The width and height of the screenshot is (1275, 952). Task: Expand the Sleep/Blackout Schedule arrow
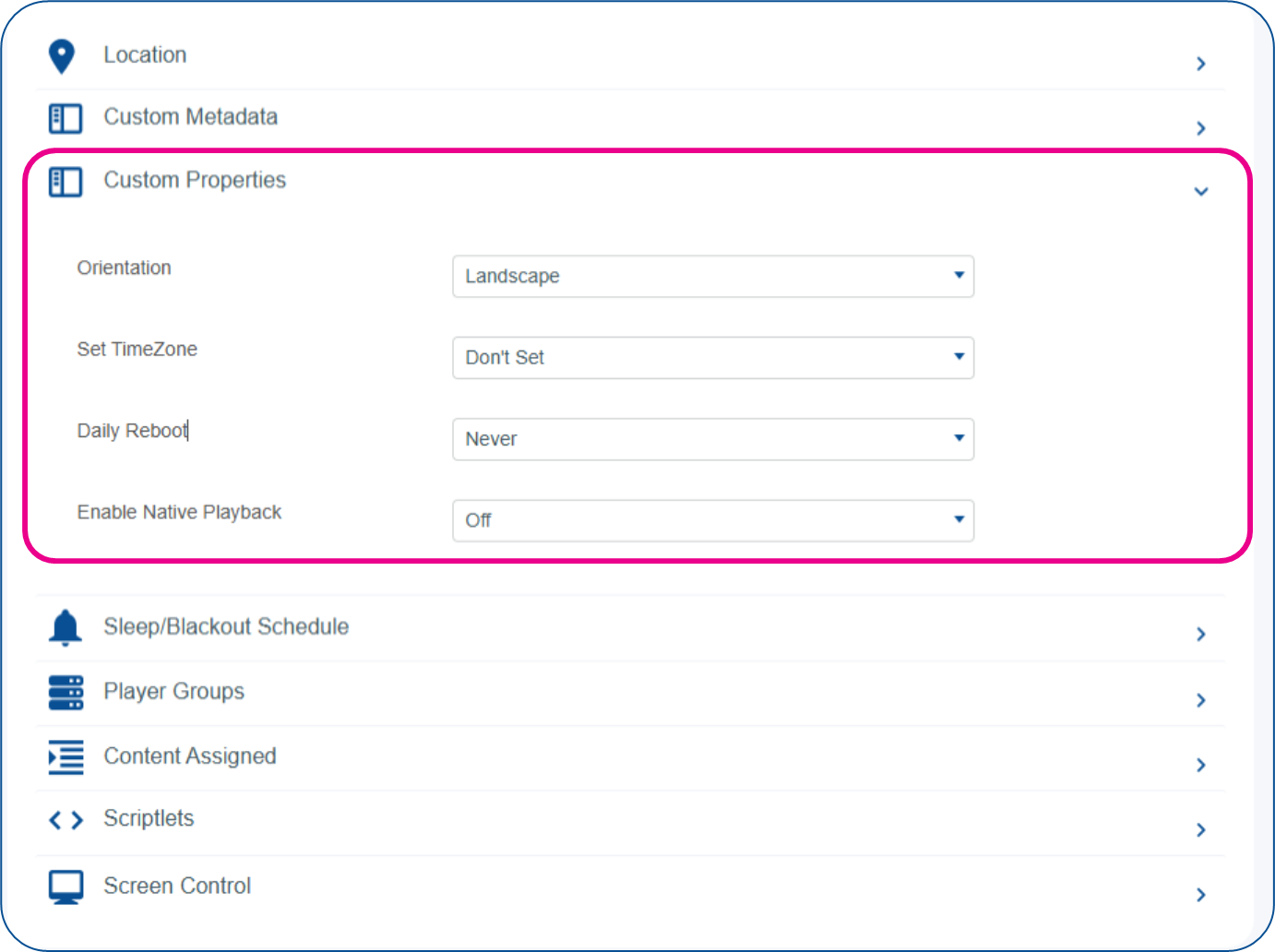(x=1201, y=635)
